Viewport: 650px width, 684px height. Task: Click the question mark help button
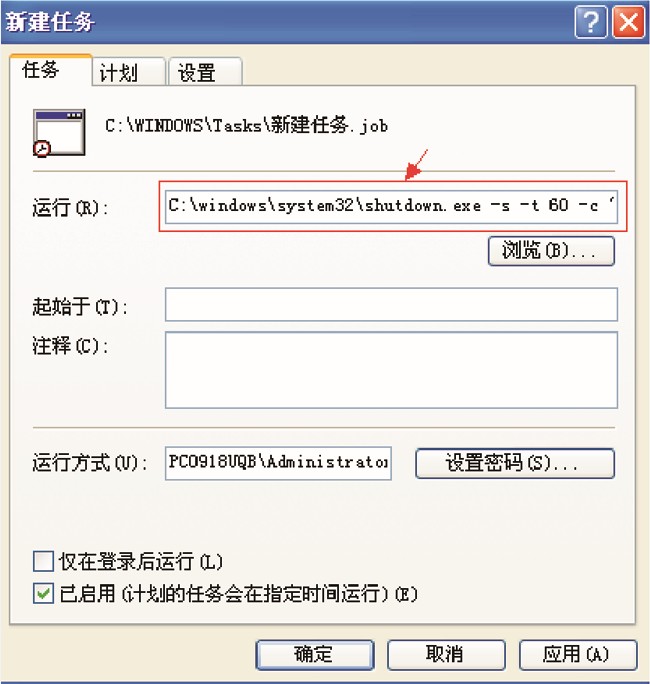tap(591, 21)
